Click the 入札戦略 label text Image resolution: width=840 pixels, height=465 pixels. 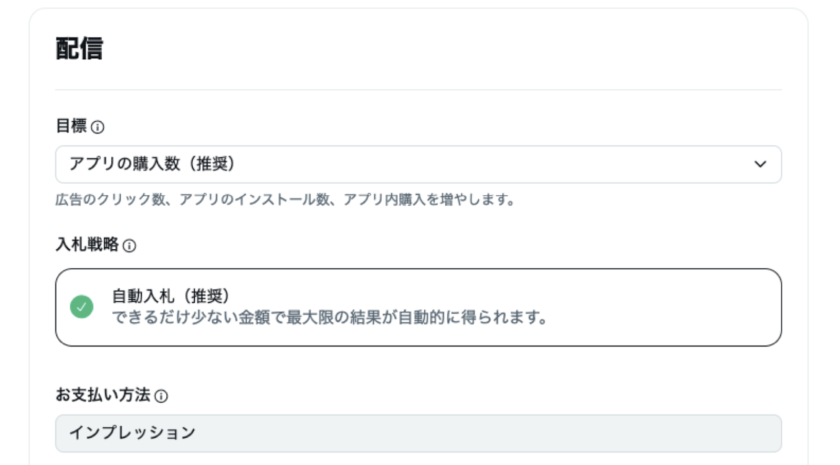coord(86,245)
